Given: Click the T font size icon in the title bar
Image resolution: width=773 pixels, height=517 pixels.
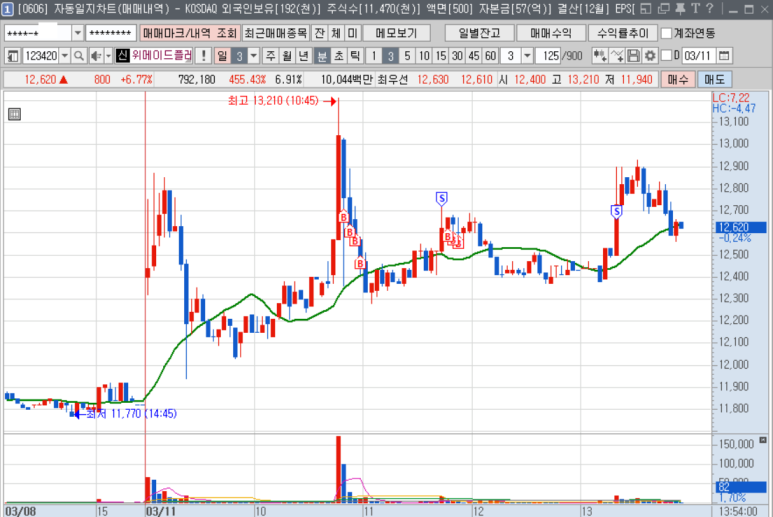Looking at the screenshot, I should click(x=696, y=8).
